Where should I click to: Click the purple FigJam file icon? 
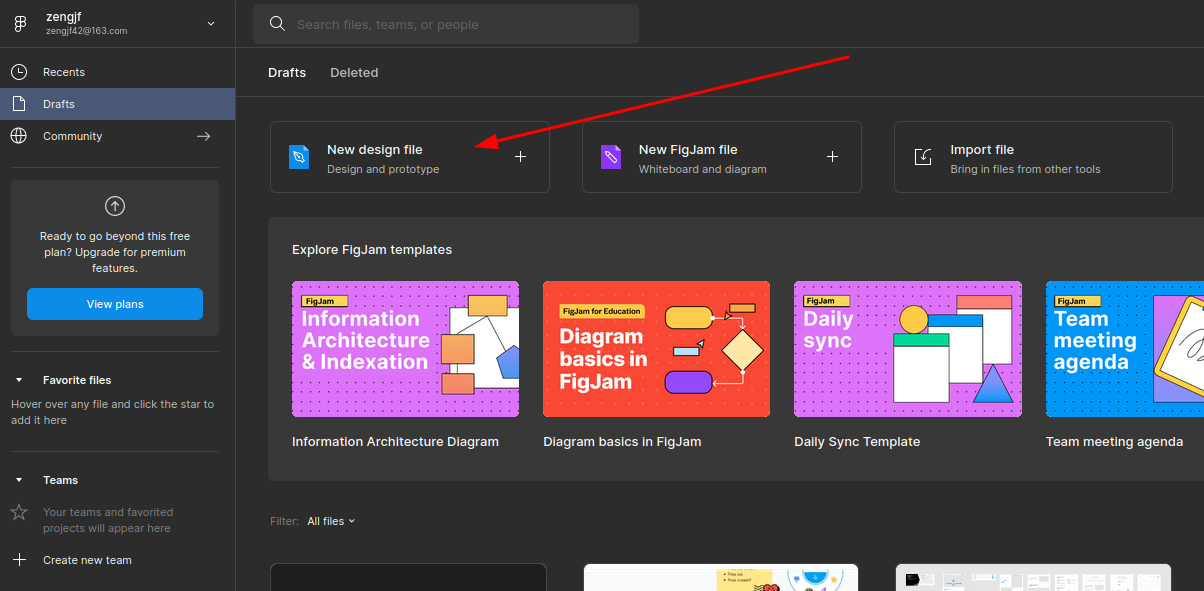click(611, 157)
